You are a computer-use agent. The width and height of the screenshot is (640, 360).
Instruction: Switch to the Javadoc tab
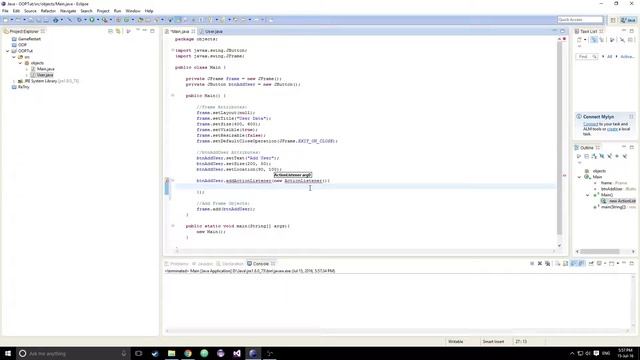[x=203, y=264]
